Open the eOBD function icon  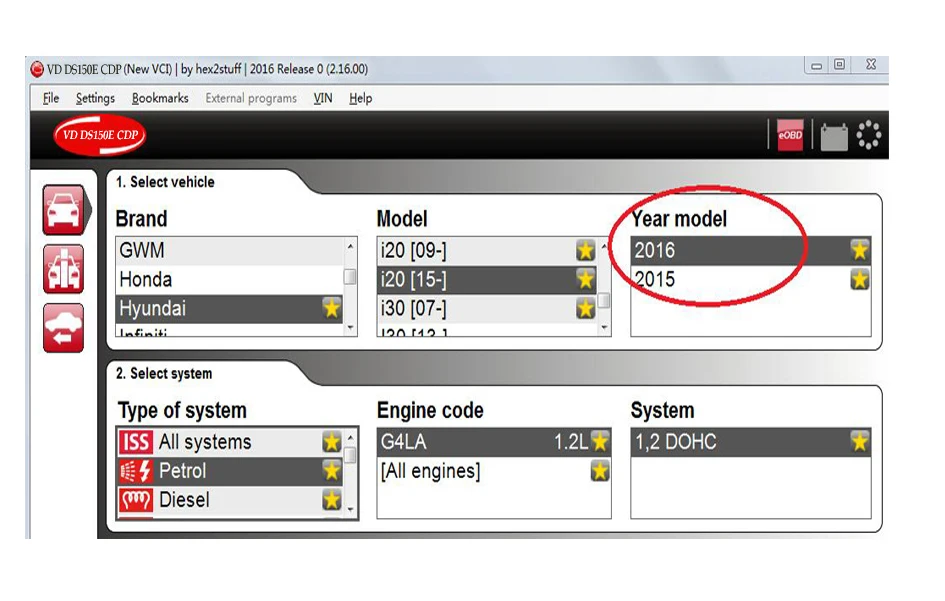coord(790,134)
